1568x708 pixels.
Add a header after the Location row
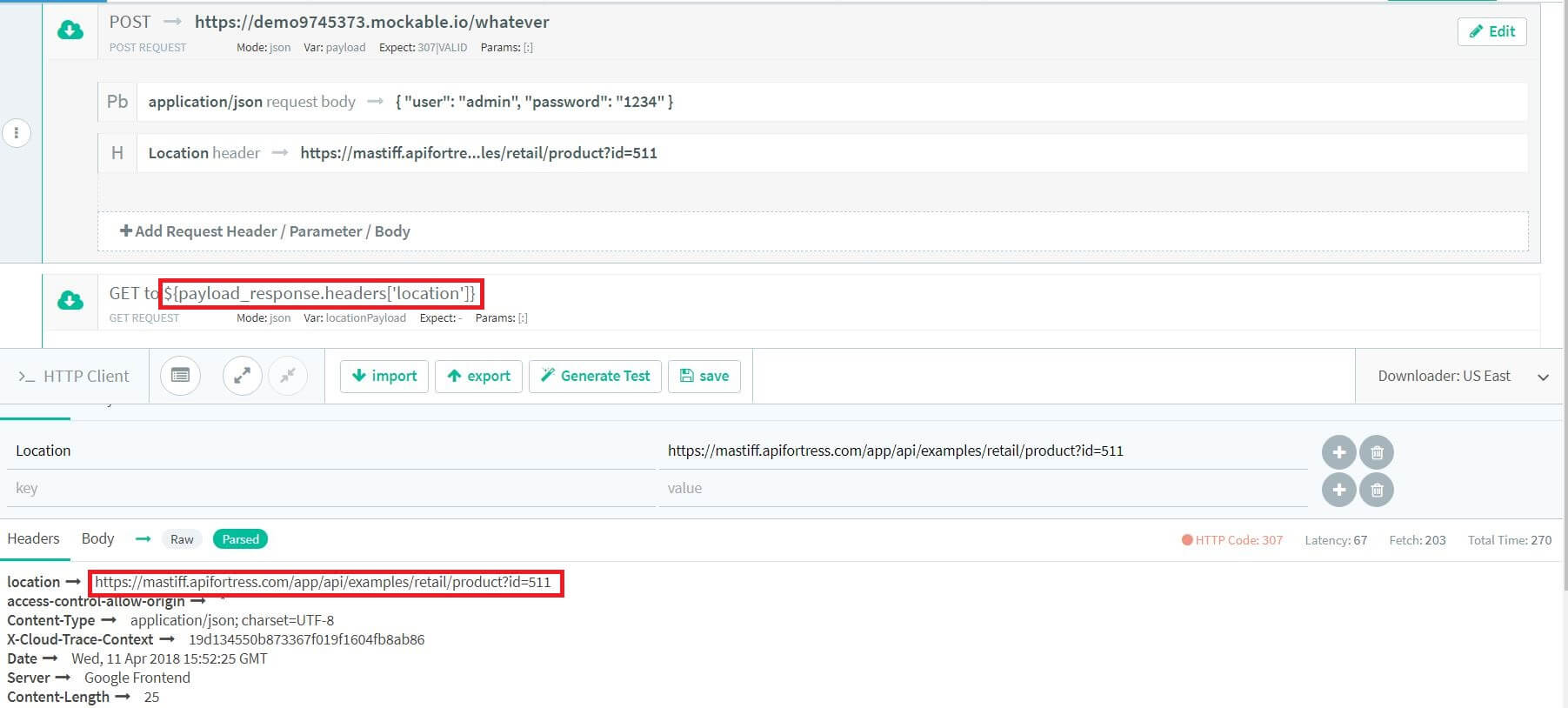tap(1338, 452)
